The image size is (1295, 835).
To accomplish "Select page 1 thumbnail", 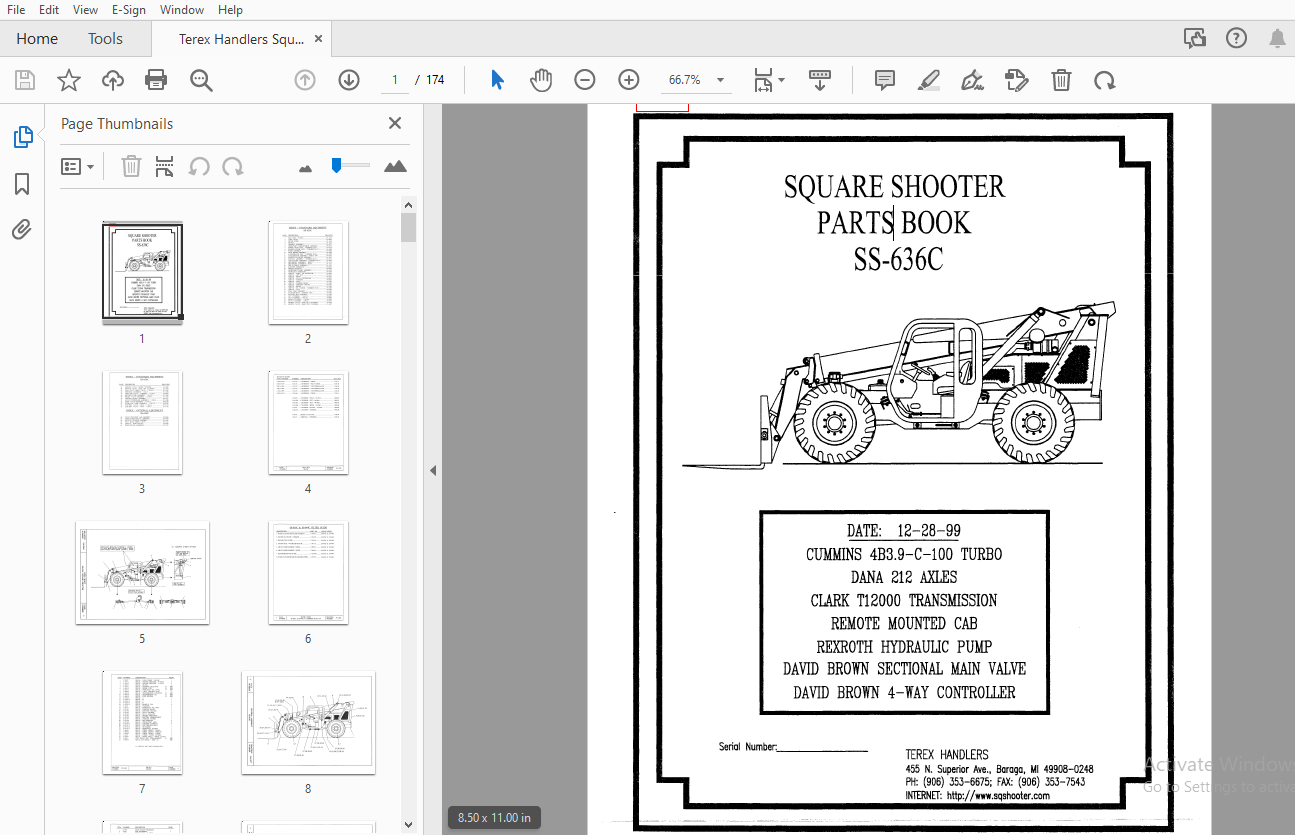I will pyautogui.click(x=142, y=273).
